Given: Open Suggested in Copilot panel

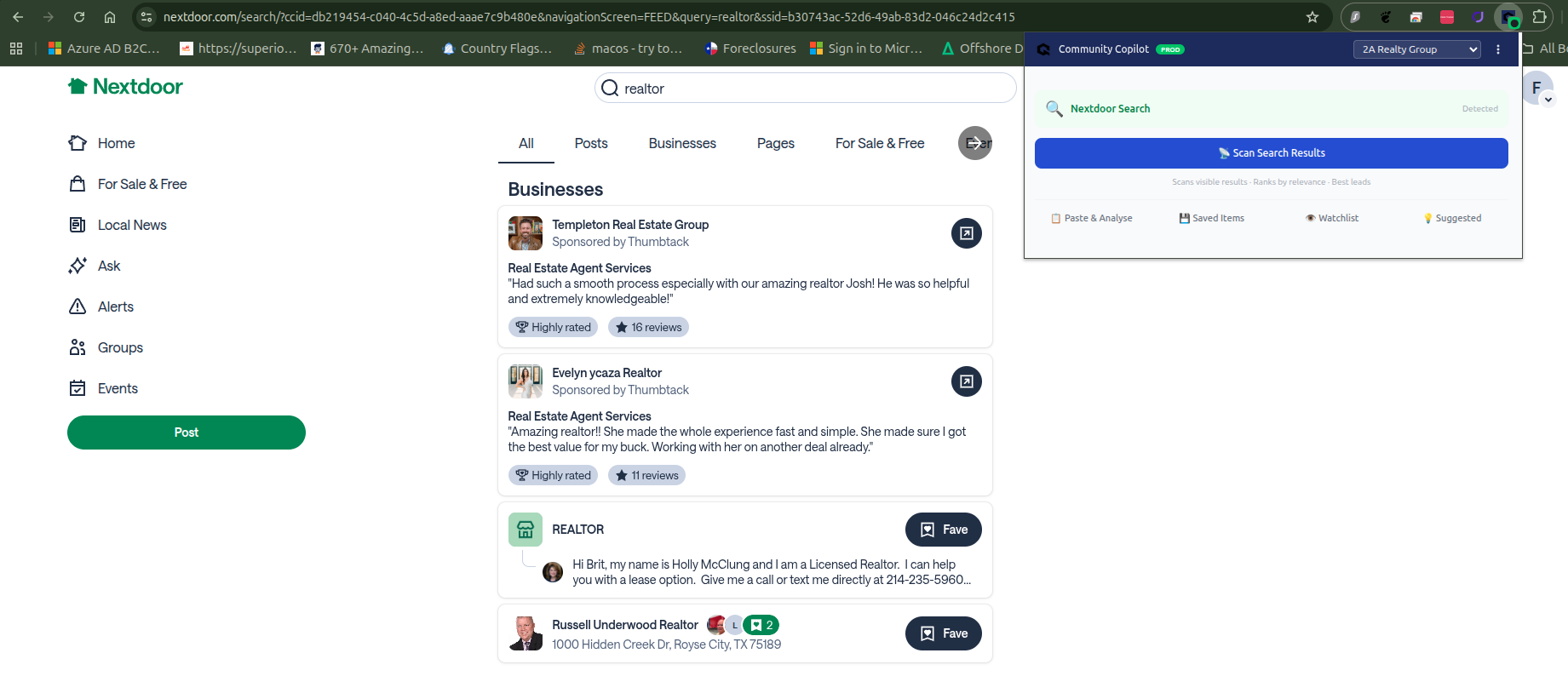Looking at the screenshot, I should 1452,218.
